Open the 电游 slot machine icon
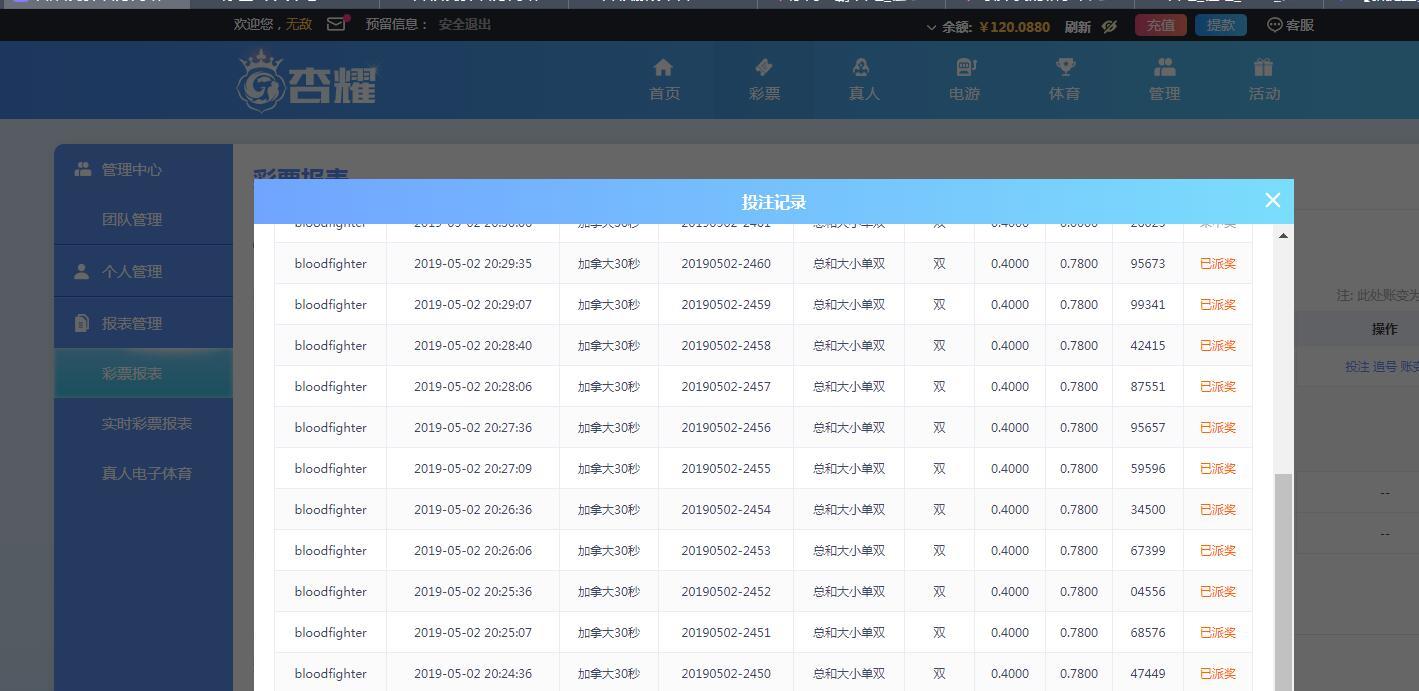Image resolution: width=1419 pixels, height=691 pixels. [x=965, y=68]
